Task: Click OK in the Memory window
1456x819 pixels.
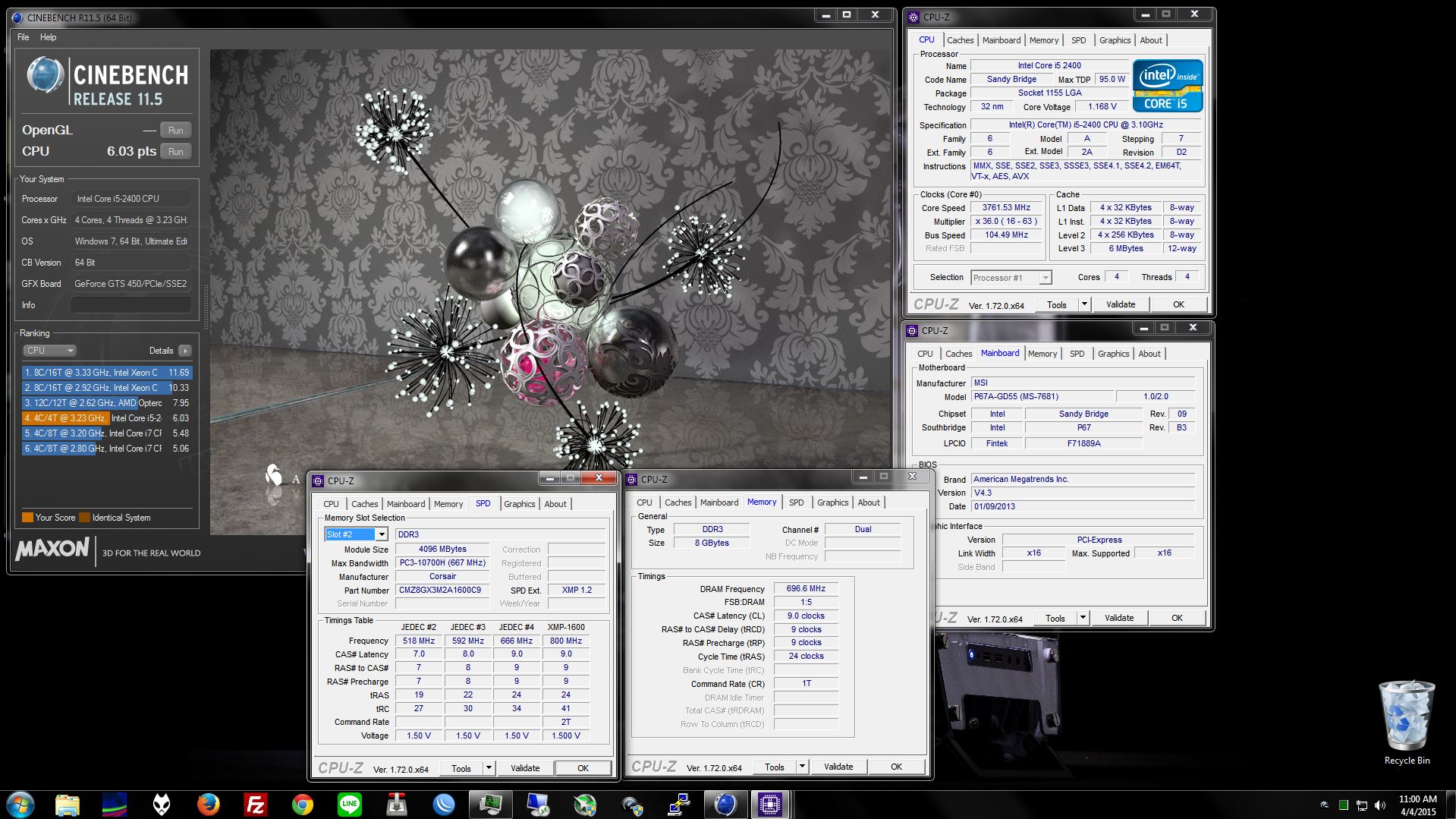Action: coord(896,767)
